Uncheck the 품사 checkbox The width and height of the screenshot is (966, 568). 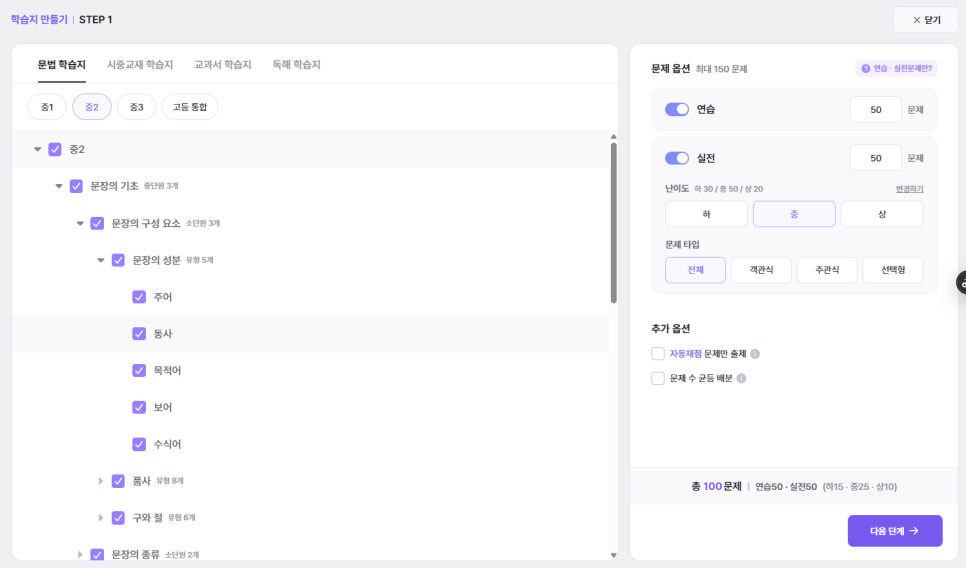[x=118, y=481]
